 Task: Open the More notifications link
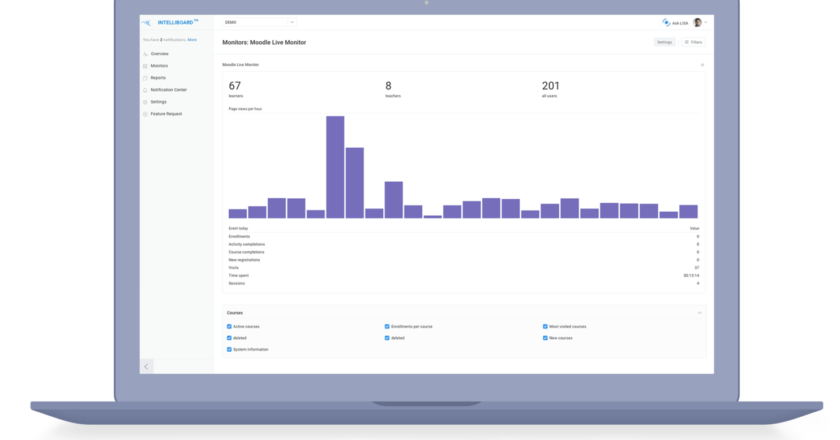(x=192, y=40)
